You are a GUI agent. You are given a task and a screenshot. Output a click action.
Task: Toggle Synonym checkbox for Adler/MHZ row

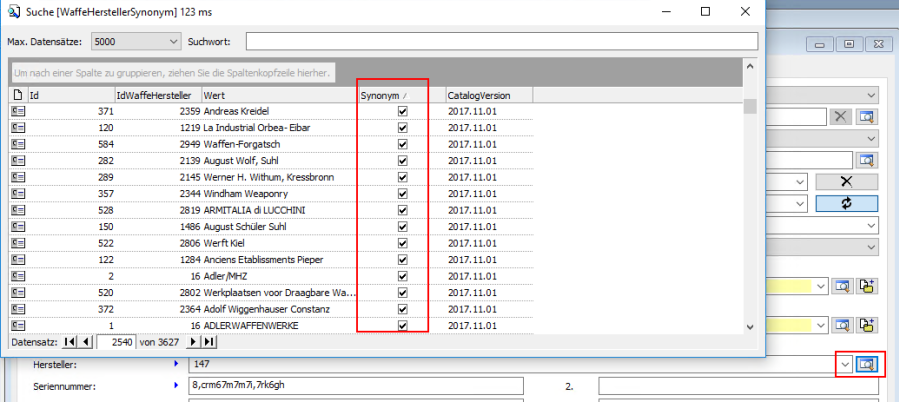[403, 276]
